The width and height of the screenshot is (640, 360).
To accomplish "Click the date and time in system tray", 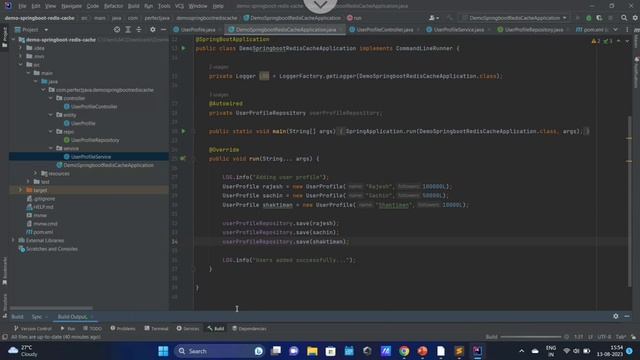I will pos(611,351).
